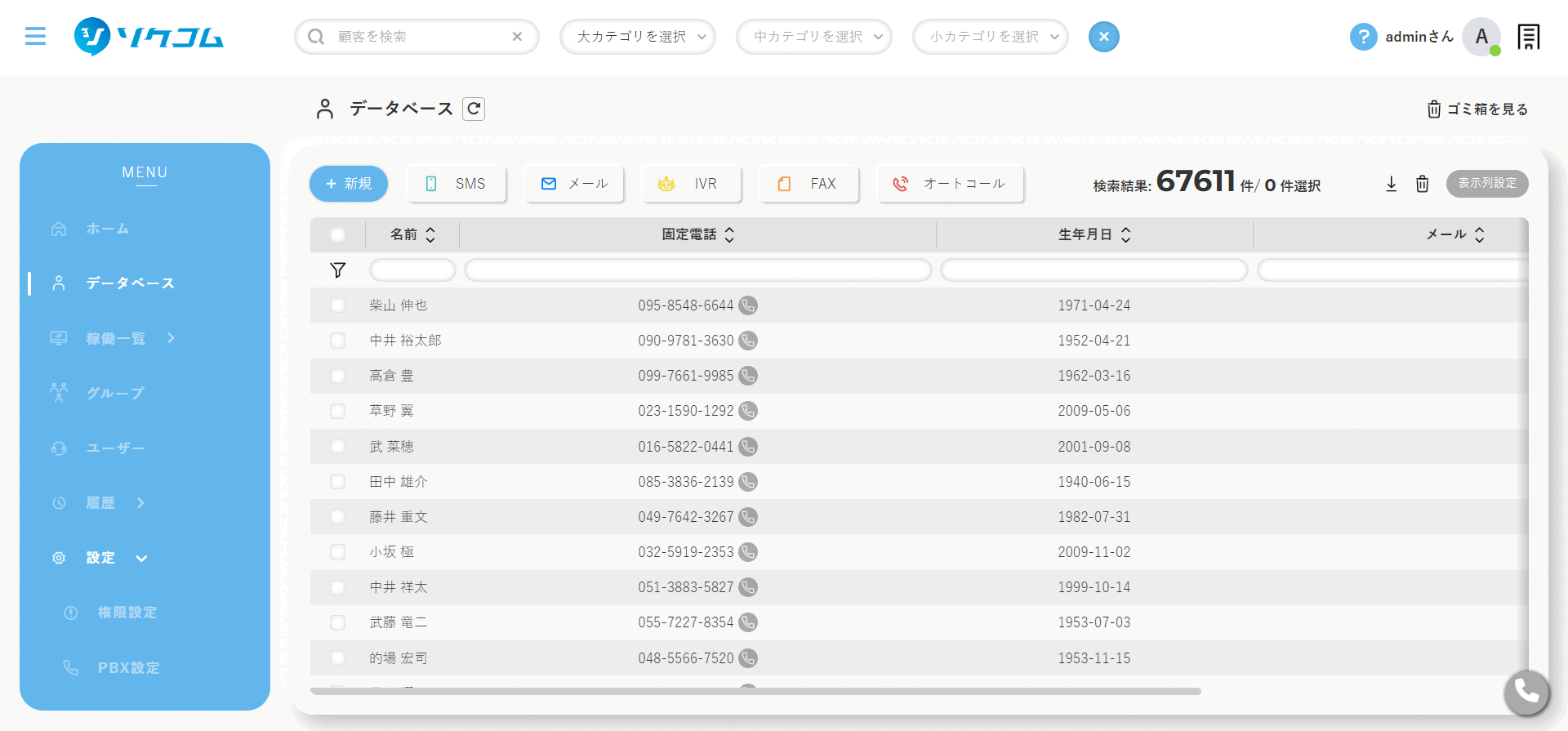The image size is (1568, 731).
Task: Click the table filter funnel icon
Action: click(x=338, y=270)
